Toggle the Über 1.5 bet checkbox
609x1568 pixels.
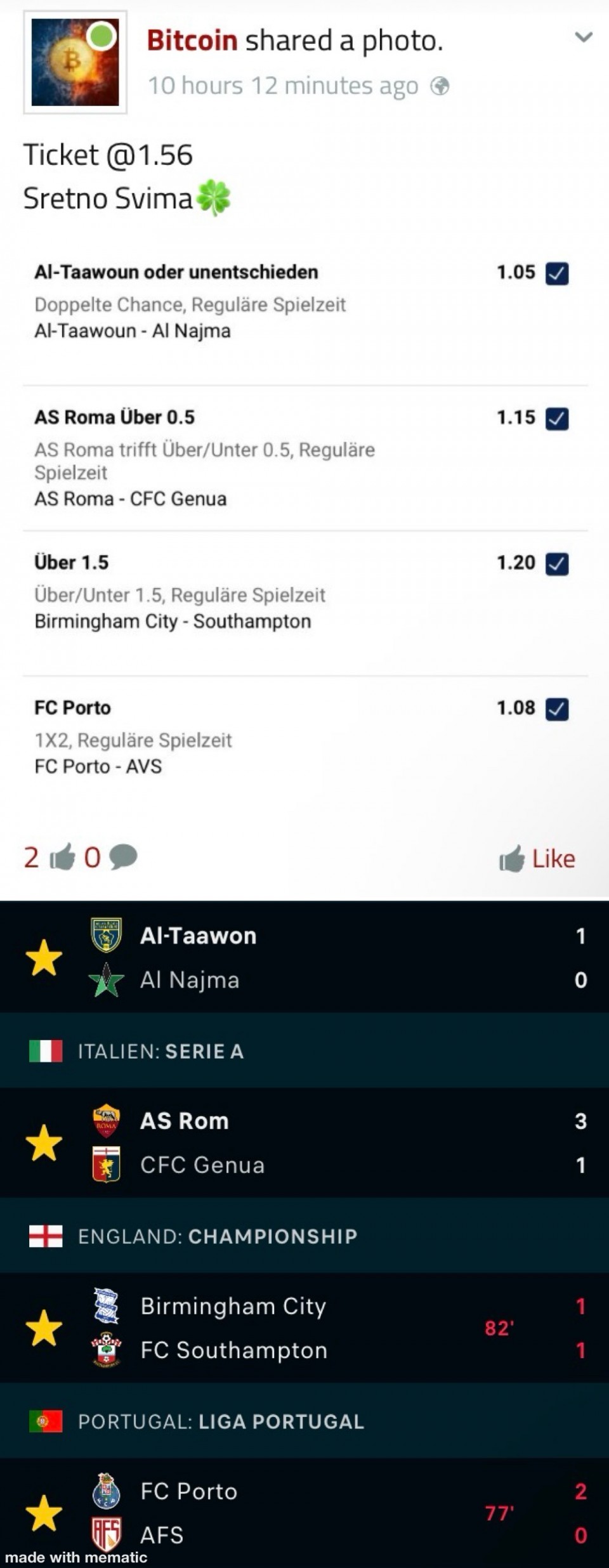[x=557, y=564]
